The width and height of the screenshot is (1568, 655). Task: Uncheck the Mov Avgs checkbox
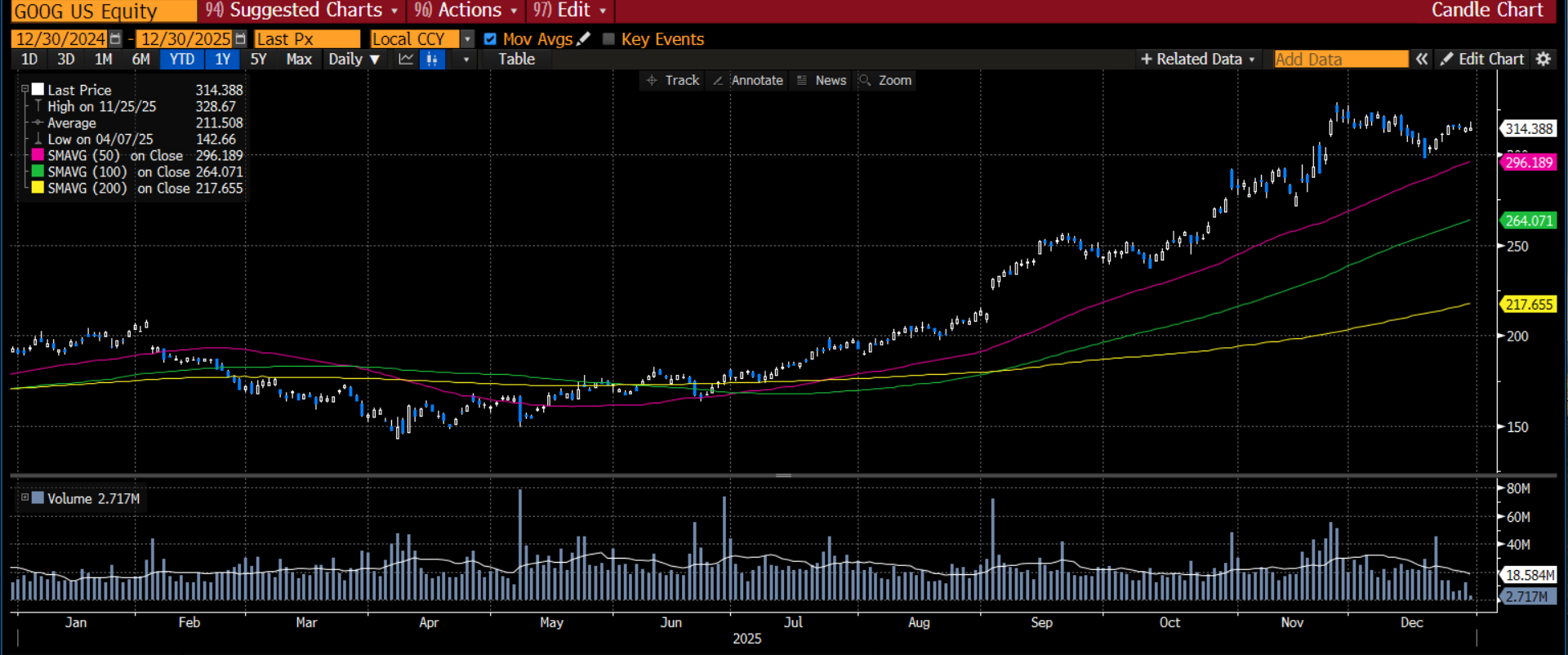point(490,39)
